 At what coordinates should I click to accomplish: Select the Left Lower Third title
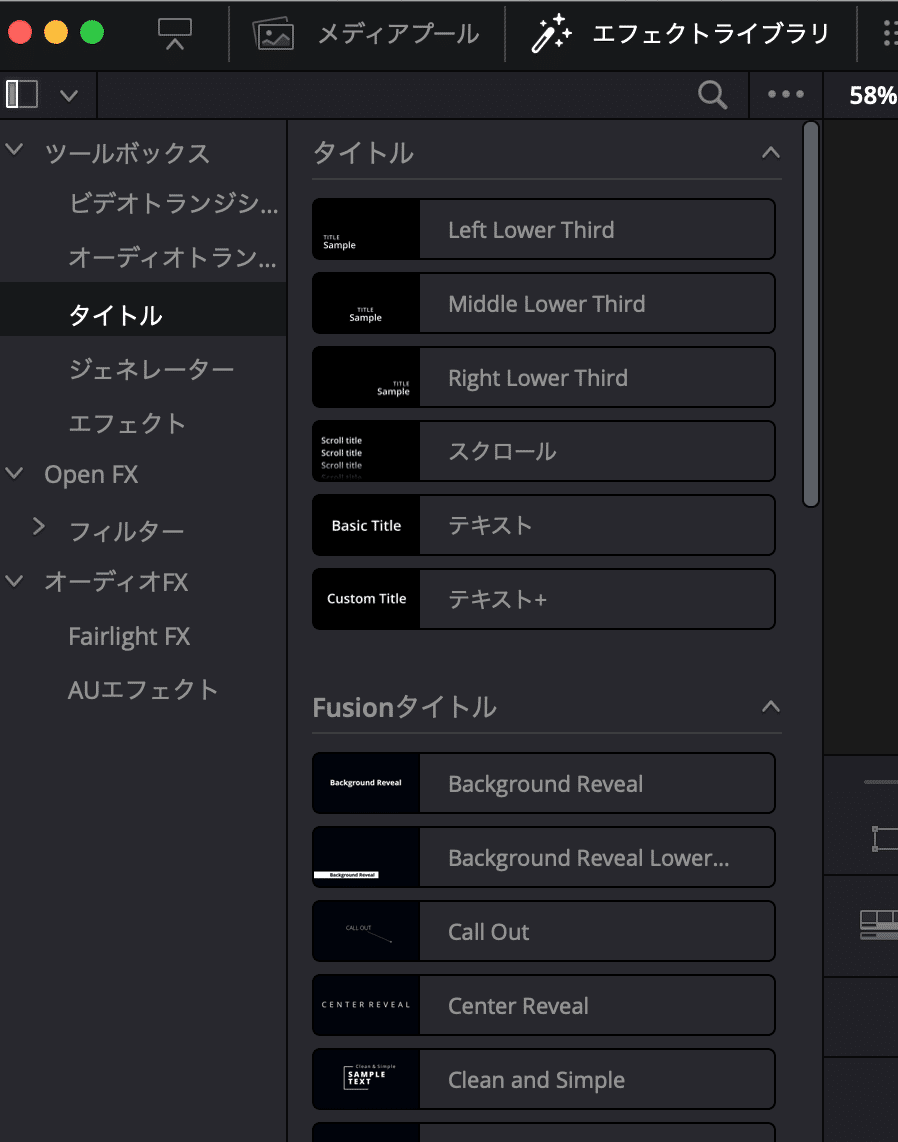[x=543, y=229]
